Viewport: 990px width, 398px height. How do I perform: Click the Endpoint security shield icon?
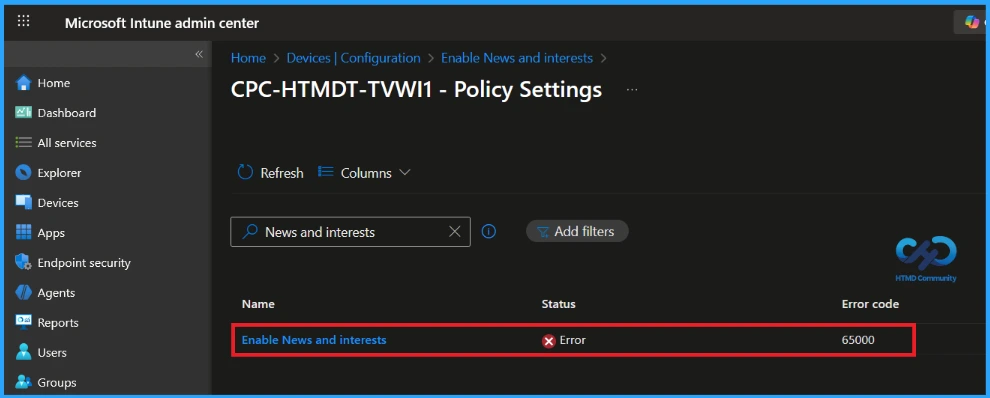click(23, 263)
